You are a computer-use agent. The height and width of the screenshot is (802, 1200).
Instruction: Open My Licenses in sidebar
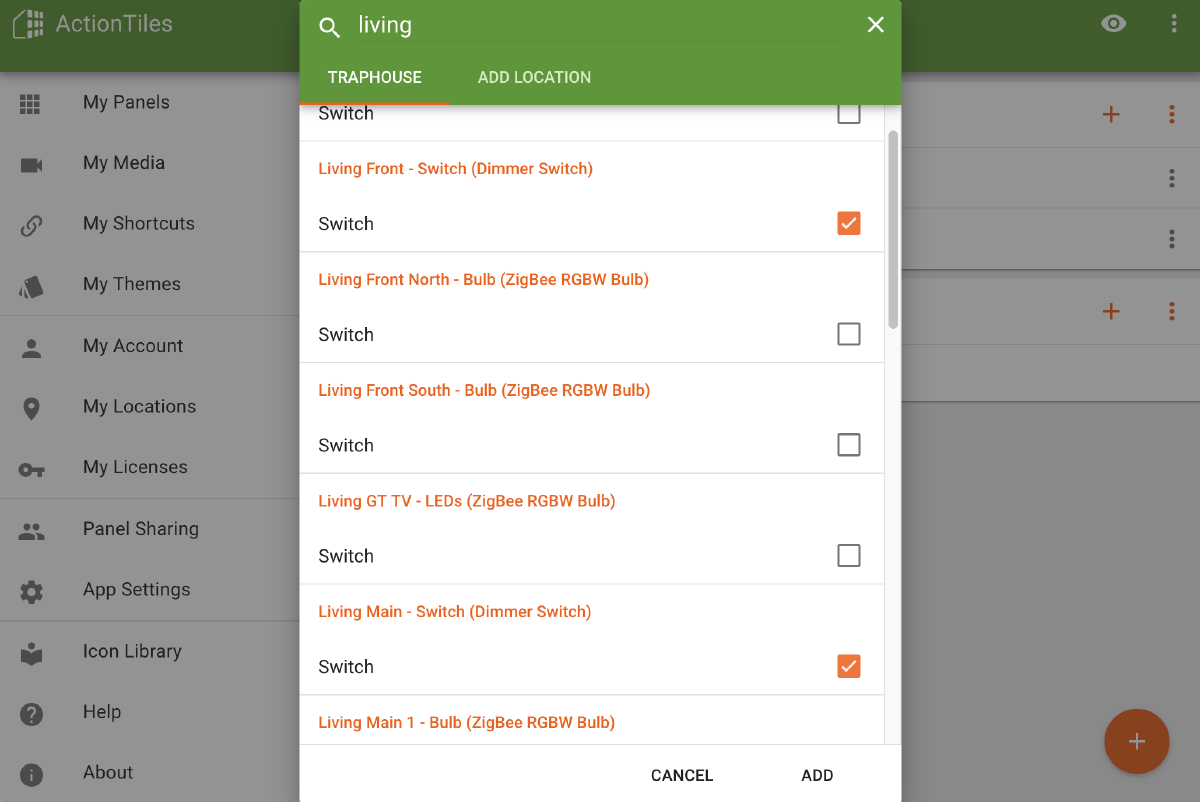click(x=150, y=468)
